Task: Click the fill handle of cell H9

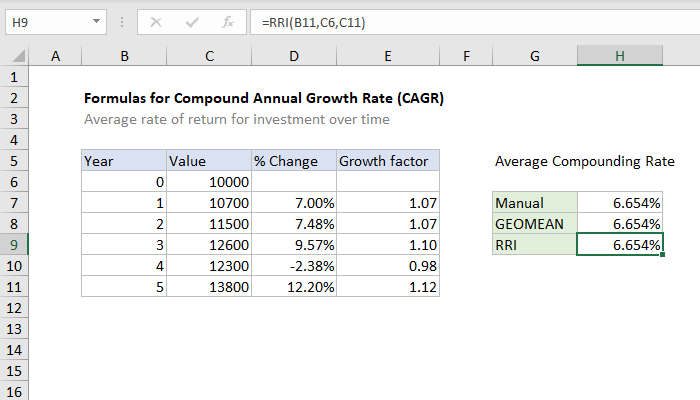Action: tap(662, 254)
